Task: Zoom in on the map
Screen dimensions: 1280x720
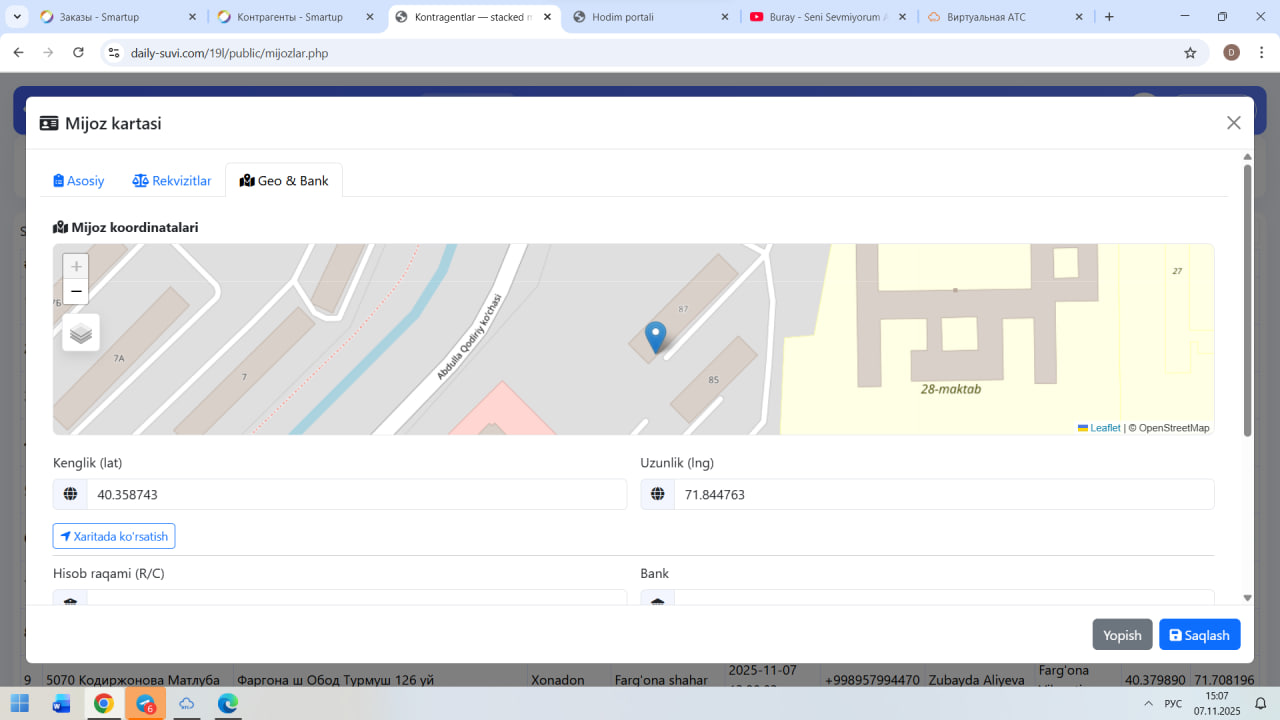Action: pyautogui.click(x=76, y=267)
